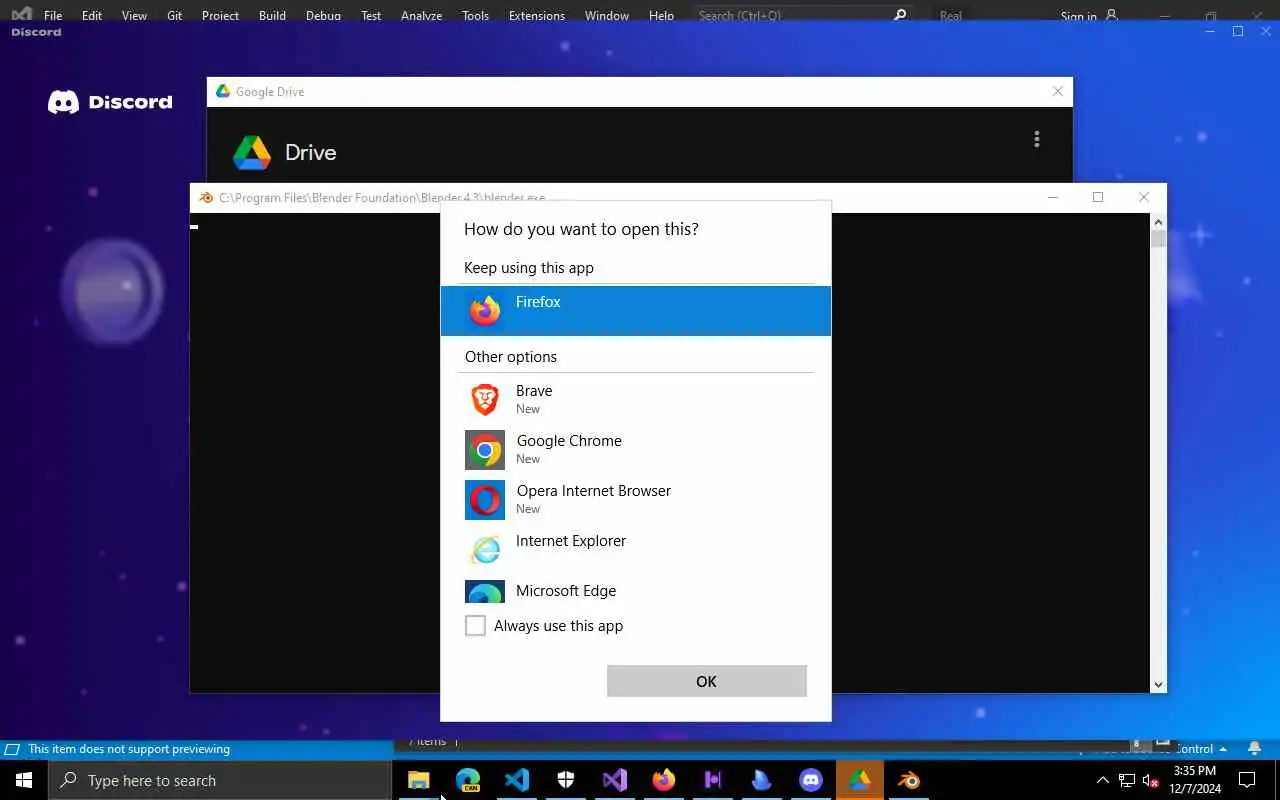Open Visual Studio Analyze menu
This screenshot has height=800, width=1280.
coord(421,16)
